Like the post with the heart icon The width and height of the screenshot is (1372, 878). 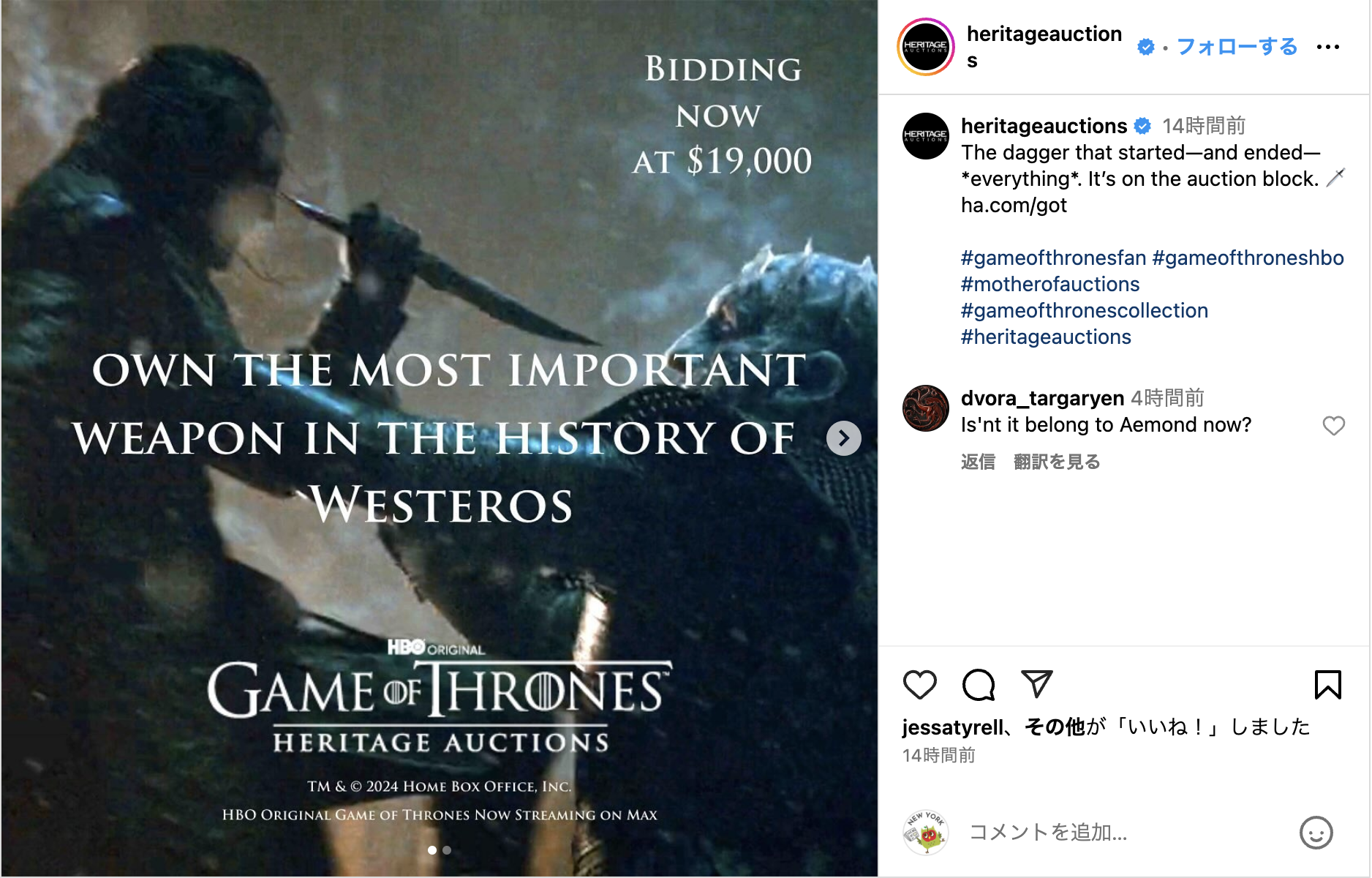coord(919,685)
